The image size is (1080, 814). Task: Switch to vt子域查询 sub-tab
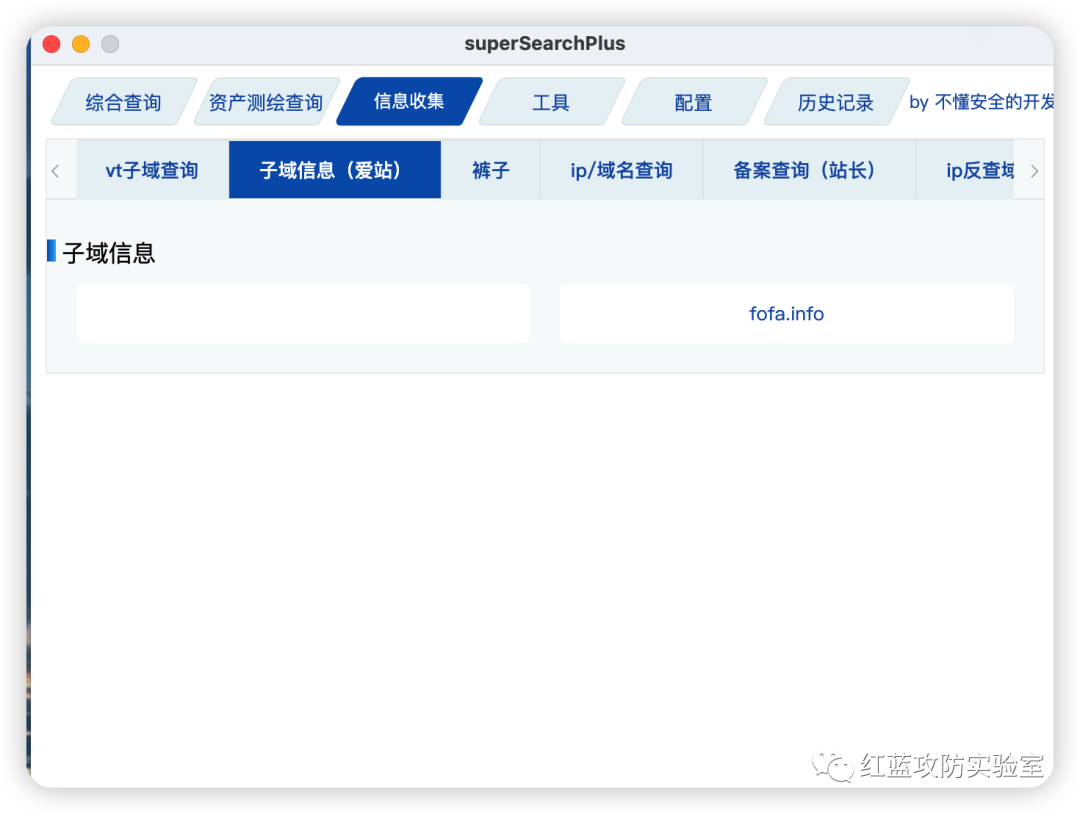[x=152, y=170]
